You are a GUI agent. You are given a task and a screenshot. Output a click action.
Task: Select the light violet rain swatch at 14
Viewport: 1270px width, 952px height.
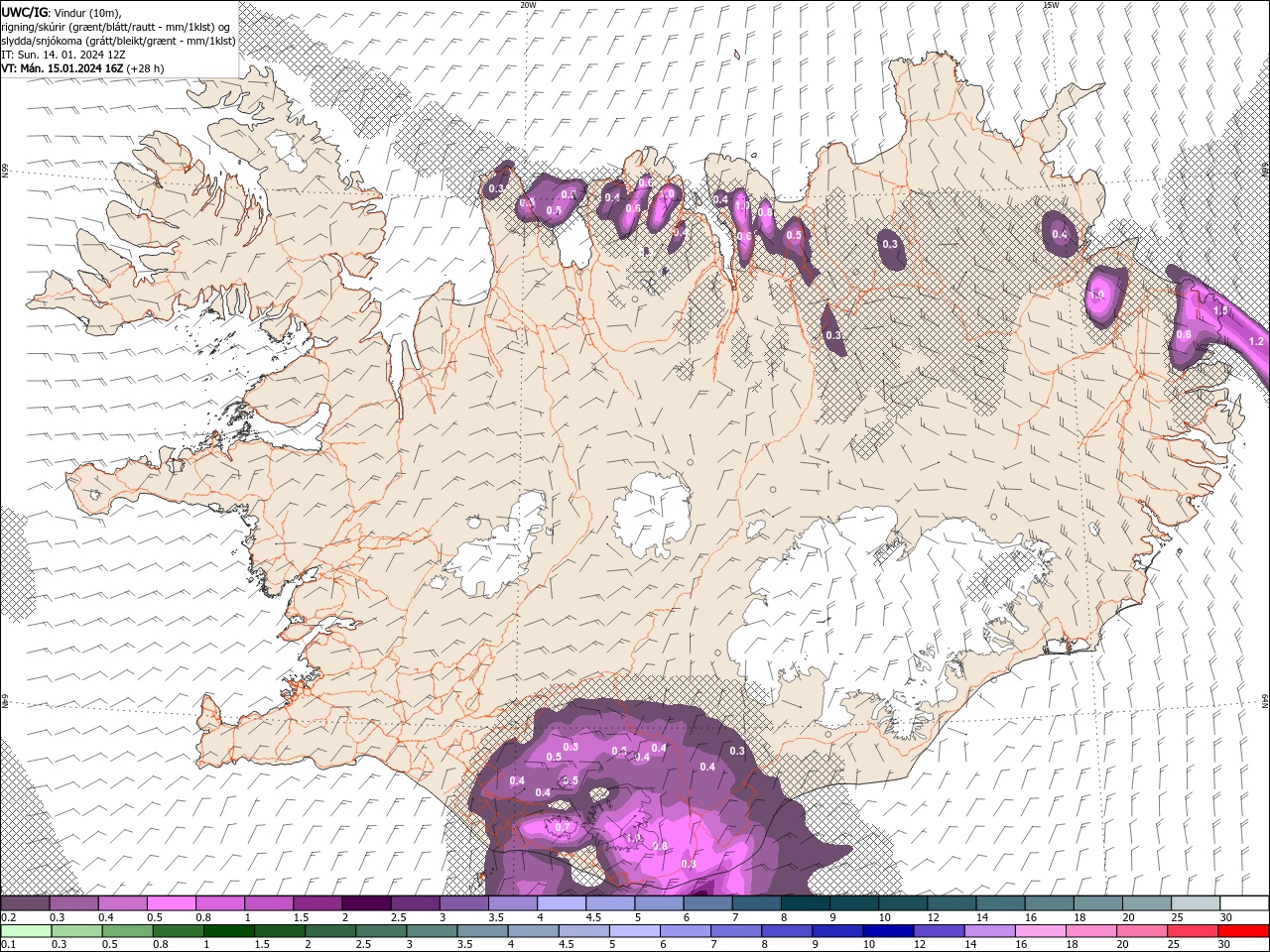click(990, 931)
